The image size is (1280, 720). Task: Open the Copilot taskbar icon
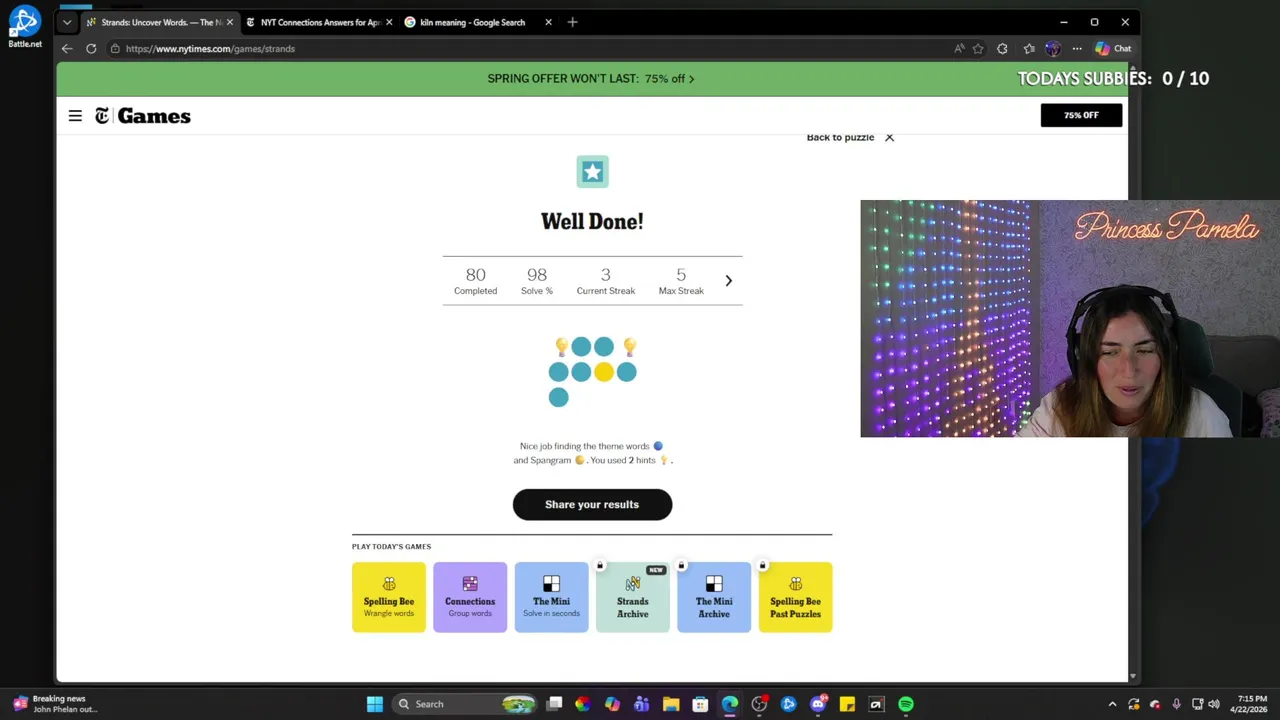pos(612,704)
